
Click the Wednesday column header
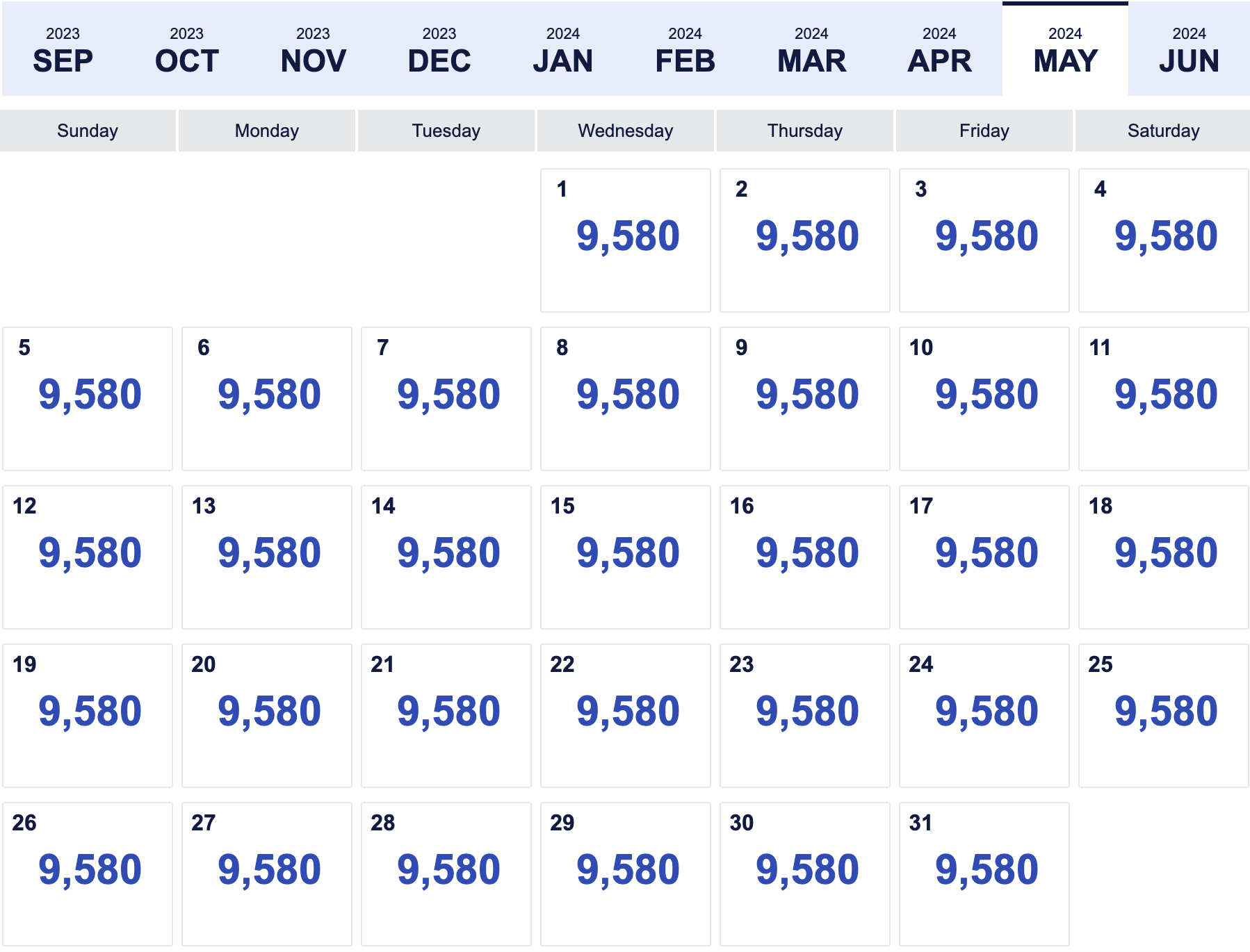point(626,131)
